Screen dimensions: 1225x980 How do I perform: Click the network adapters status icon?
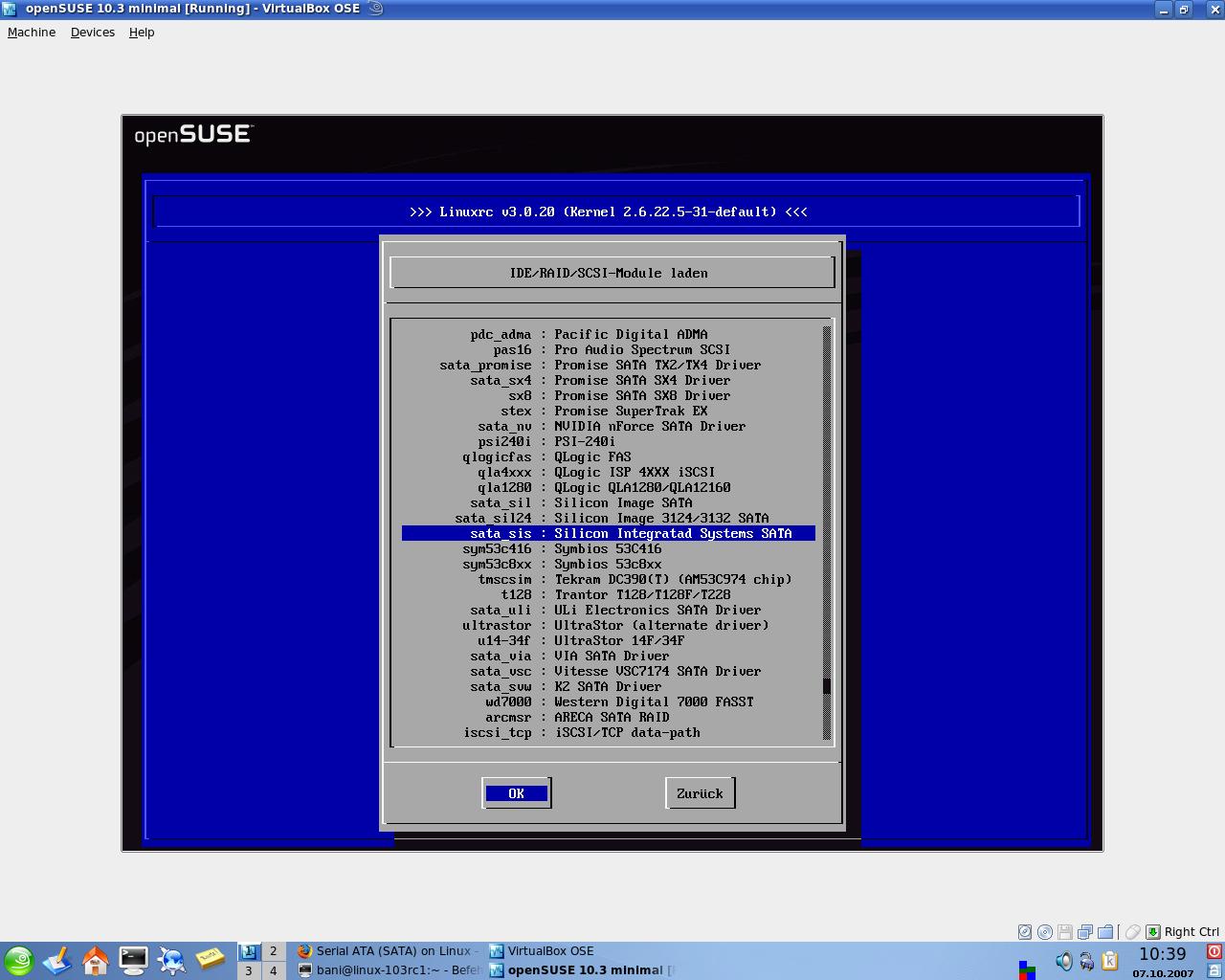pos(1085,931)
